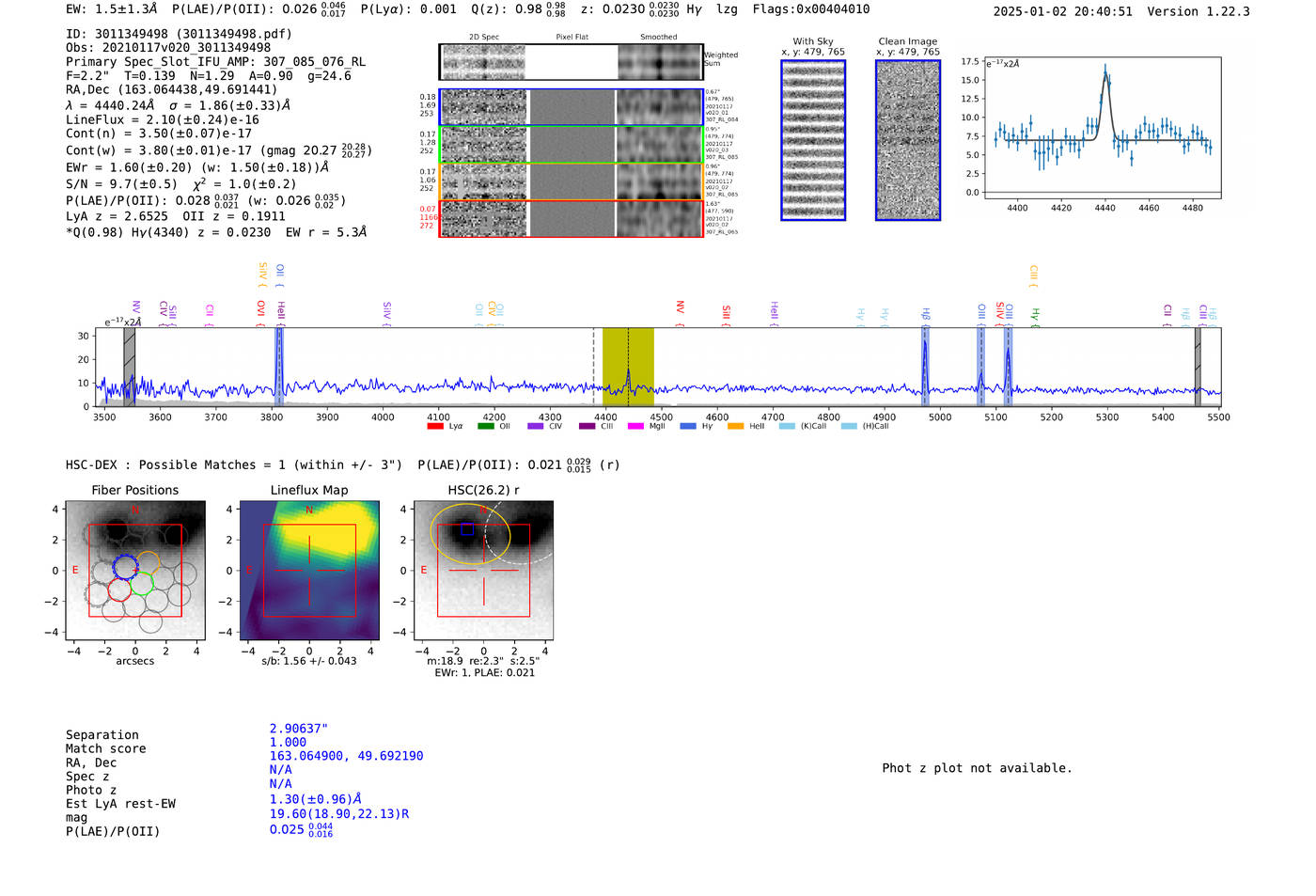Select the Flags:0x00404010 text
The width and height of the screenshot is (1316, 896).
point(811,9)
